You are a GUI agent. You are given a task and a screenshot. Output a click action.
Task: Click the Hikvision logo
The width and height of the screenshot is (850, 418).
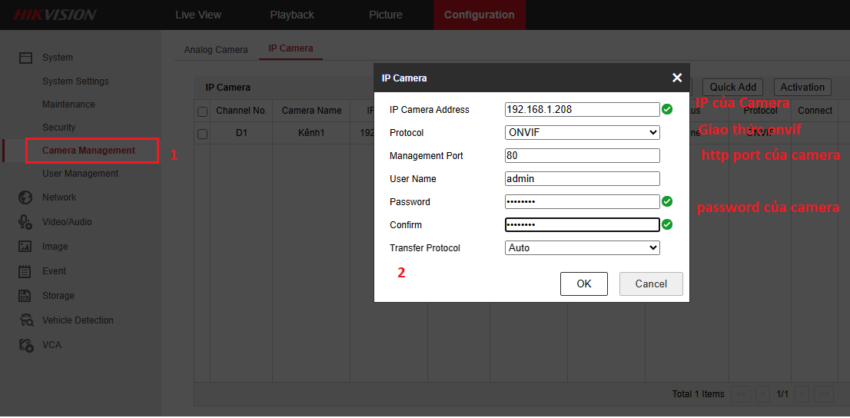tap(55, 15)
